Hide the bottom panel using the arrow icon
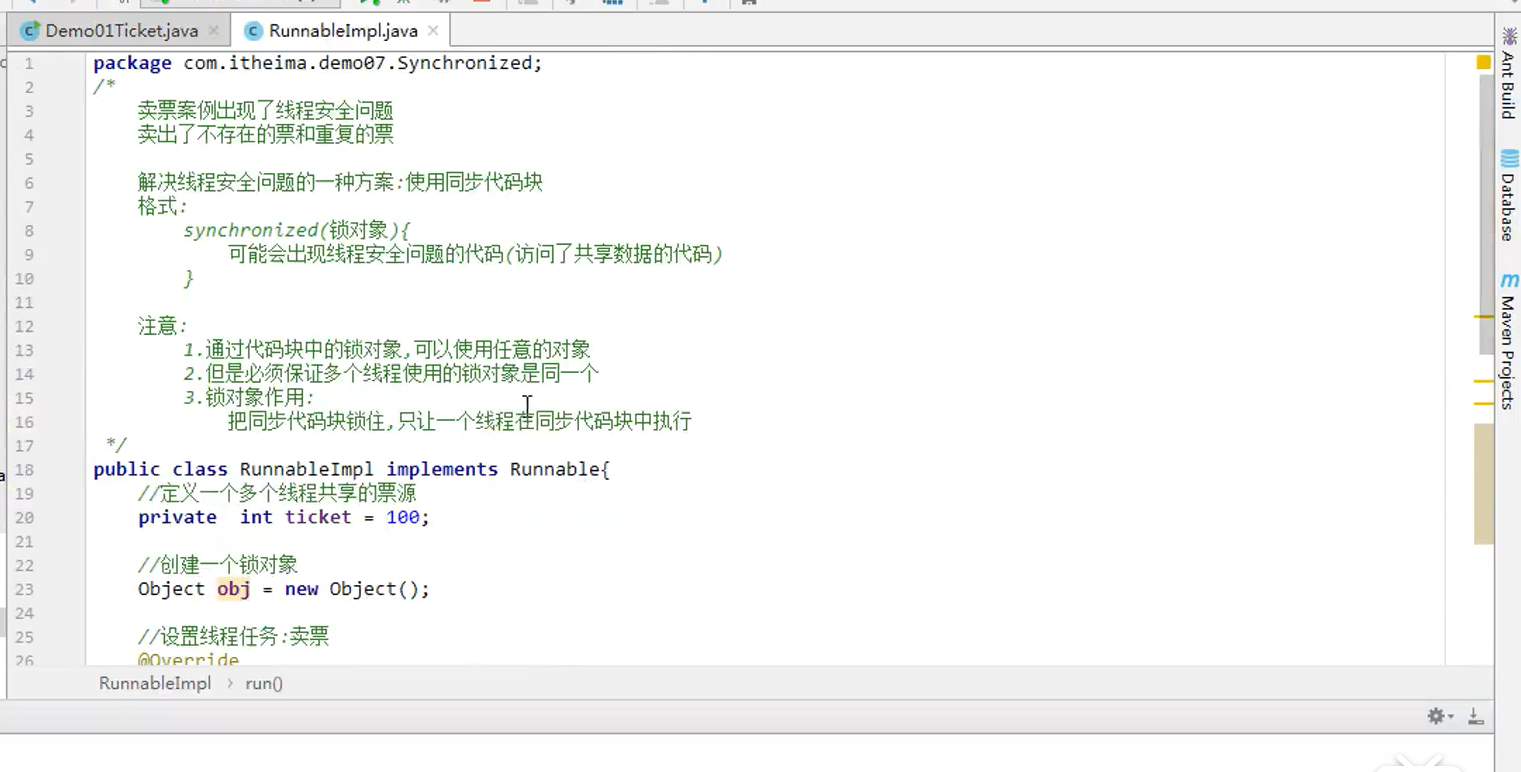Viewport: 1521px width, 772px height. coord(1475,716)
